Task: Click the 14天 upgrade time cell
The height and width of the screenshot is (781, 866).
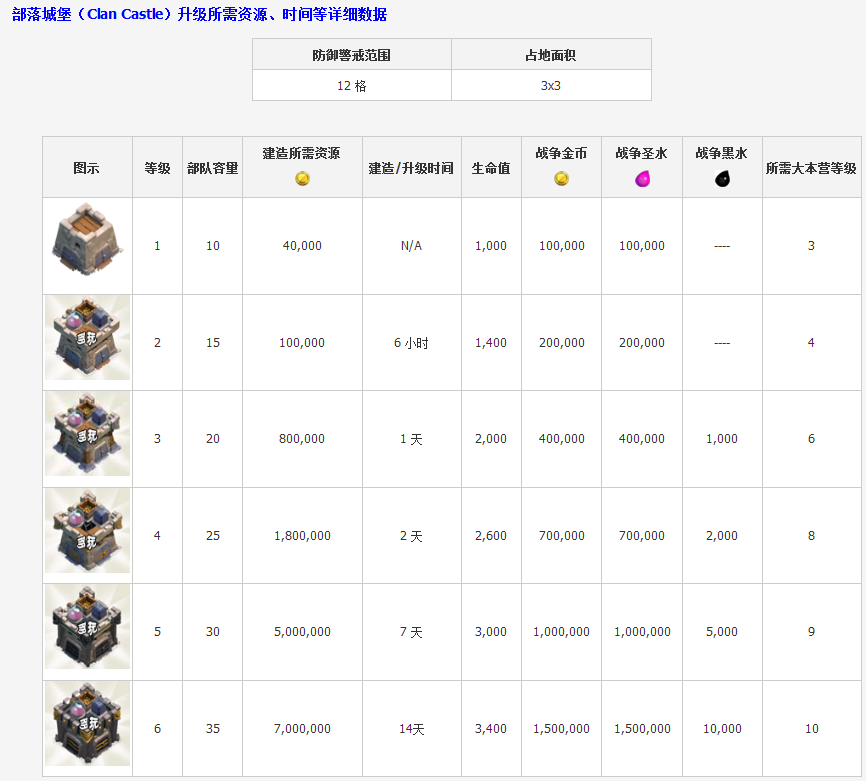Action: pyautogui.click(x=411, y=729)
